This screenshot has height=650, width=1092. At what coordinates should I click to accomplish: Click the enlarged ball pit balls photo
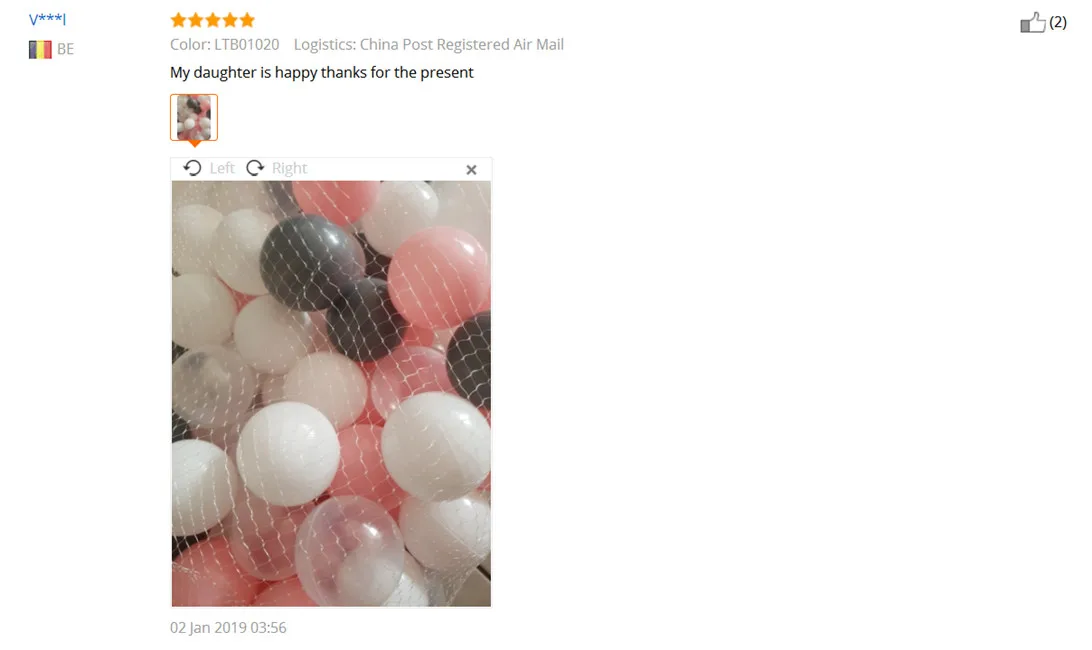(331, 394)
